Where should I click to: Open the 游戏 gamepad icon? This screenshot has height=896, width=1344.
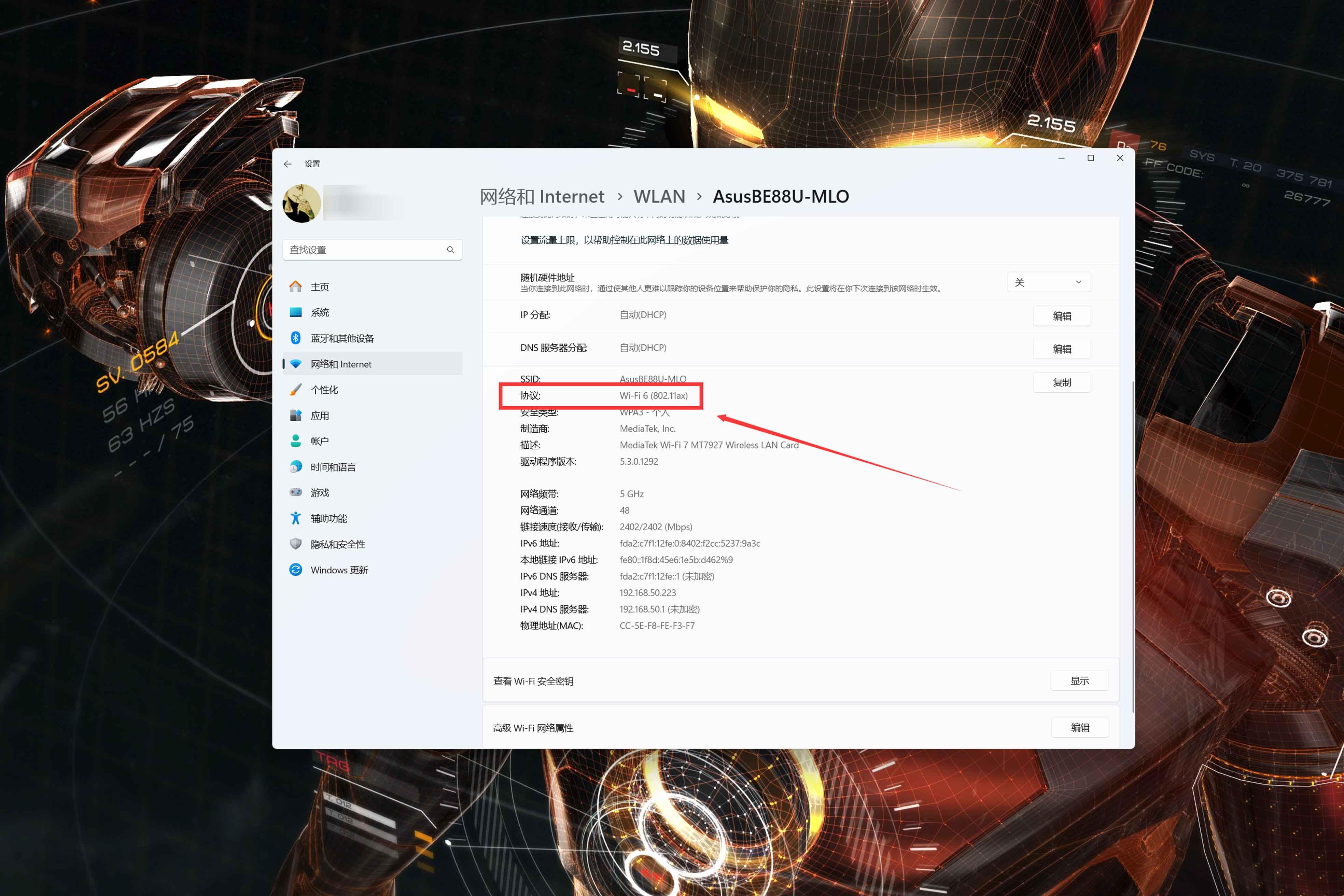pos(295,493)
